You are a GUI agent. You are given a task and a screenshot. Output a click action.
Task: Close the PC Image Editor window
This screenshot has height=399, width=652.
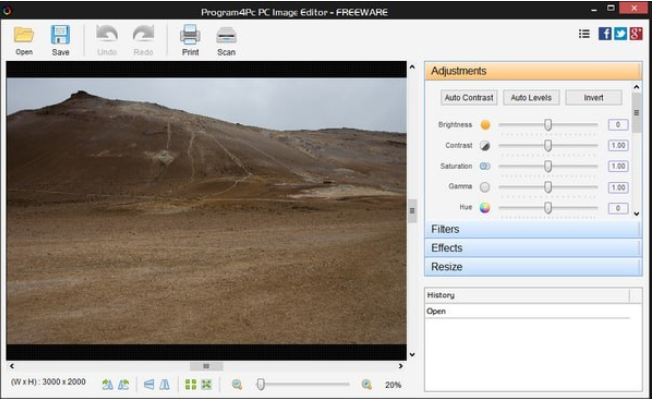(x=634, y=8)
